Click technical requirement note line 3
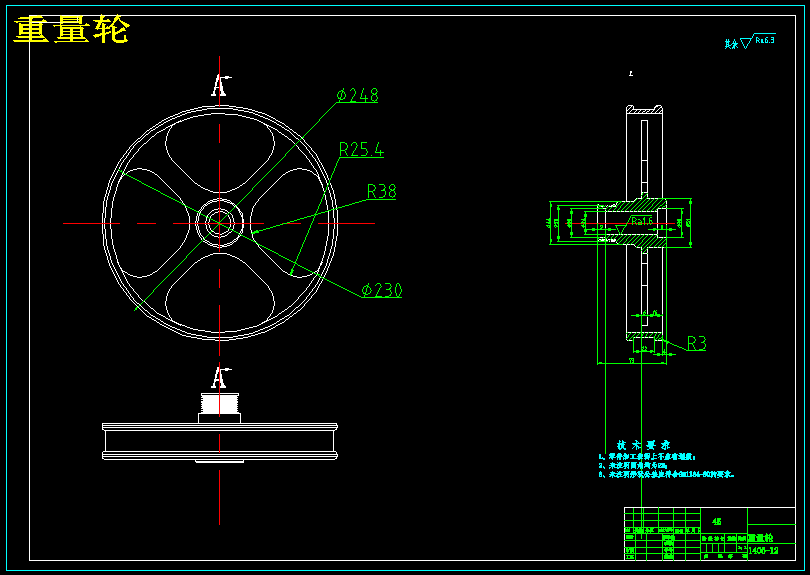This screenshot has width=810, height=575. coord(666,475)
